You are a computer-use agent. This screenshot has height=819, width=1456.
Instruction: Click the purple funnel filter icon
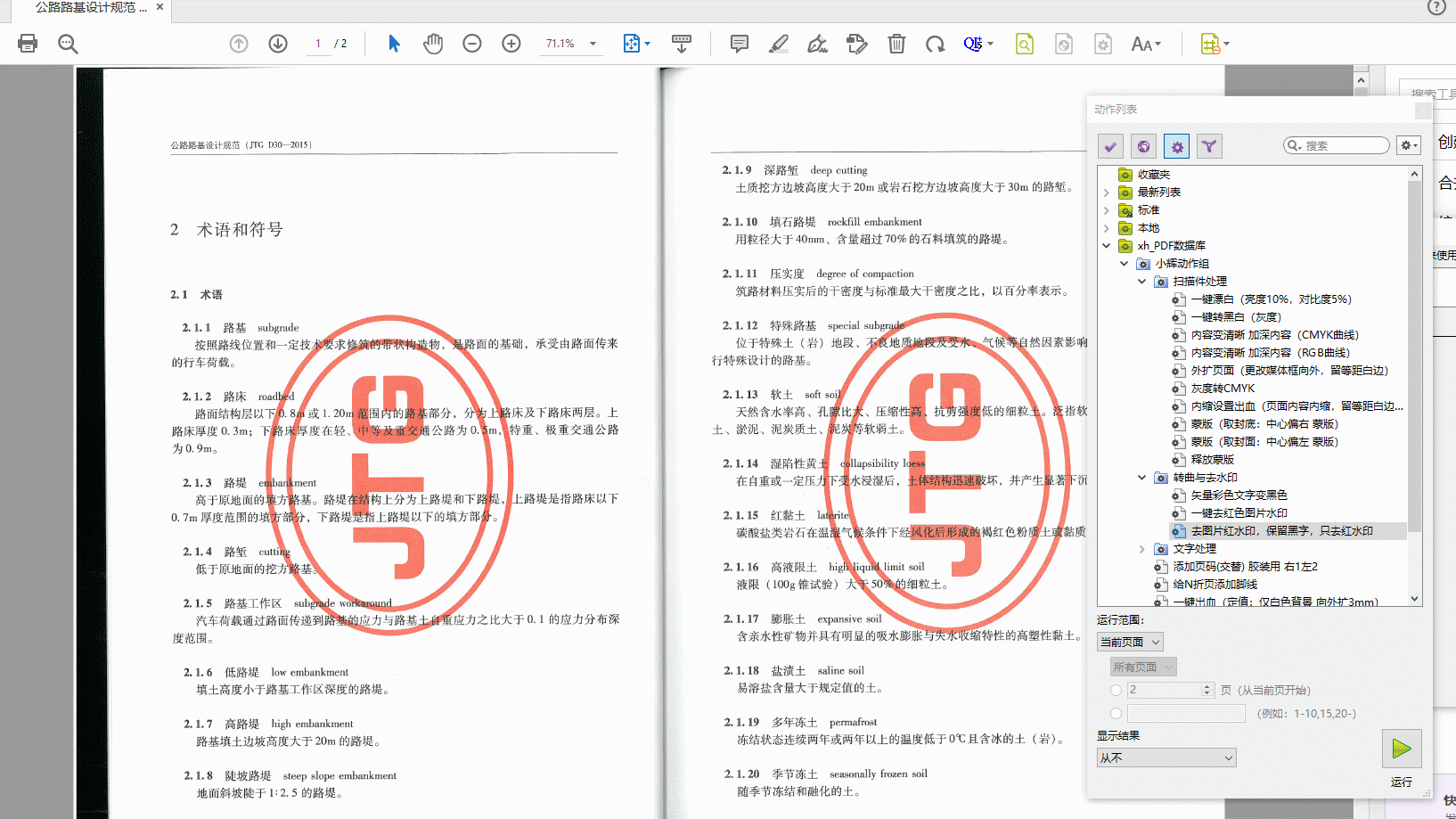1209,146
